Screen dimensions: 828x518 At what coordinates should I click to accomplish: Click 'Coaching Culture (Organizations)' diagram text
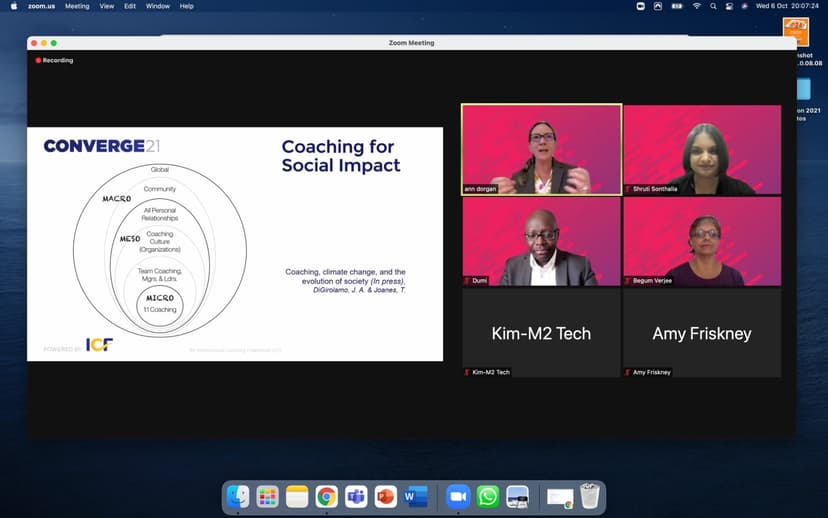point(159,241)
